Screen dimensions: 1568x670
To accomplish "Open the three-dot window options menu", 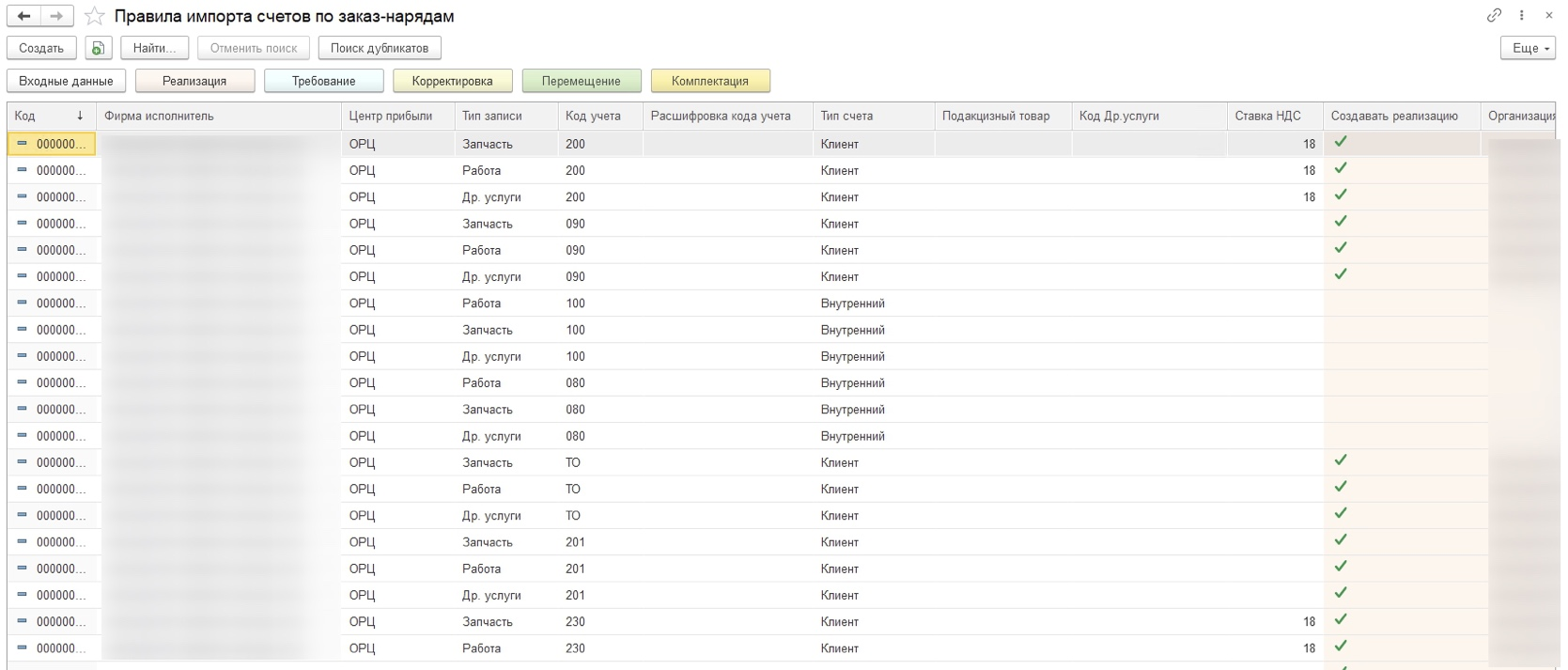I will pyautogui.click(x=1522, y=15).
